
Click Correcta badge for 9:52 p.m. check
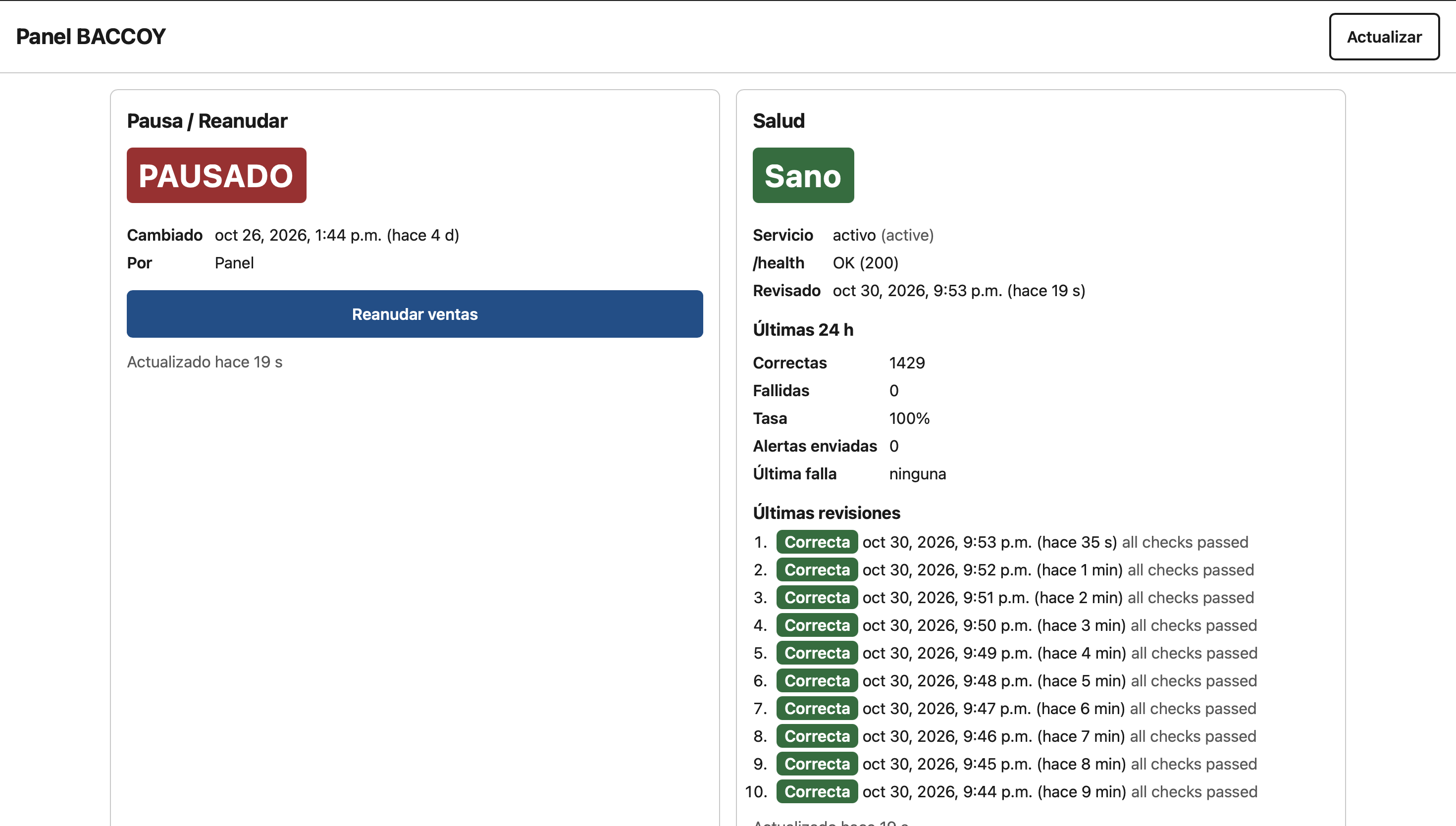pyautogui.click(x=817, y=569)
